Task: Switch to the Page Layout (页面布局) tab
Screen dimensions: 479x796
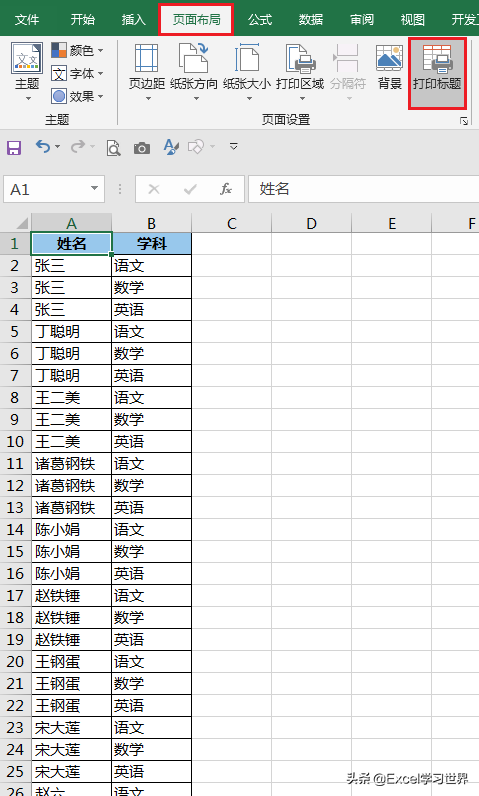Action: pyautogui.click(x=196, y=19)
